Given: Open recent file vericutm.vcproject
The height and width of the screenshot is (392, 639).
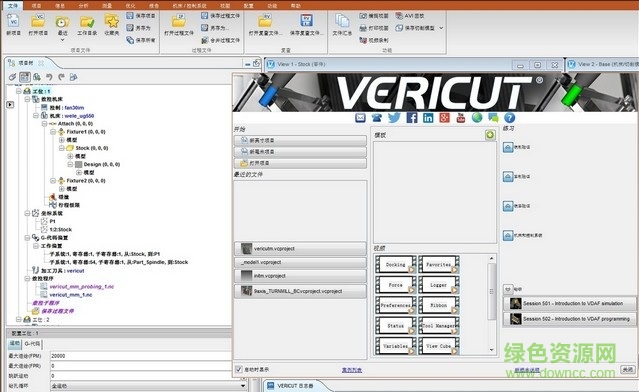Looking at the screenshot, I should (300, 249).
